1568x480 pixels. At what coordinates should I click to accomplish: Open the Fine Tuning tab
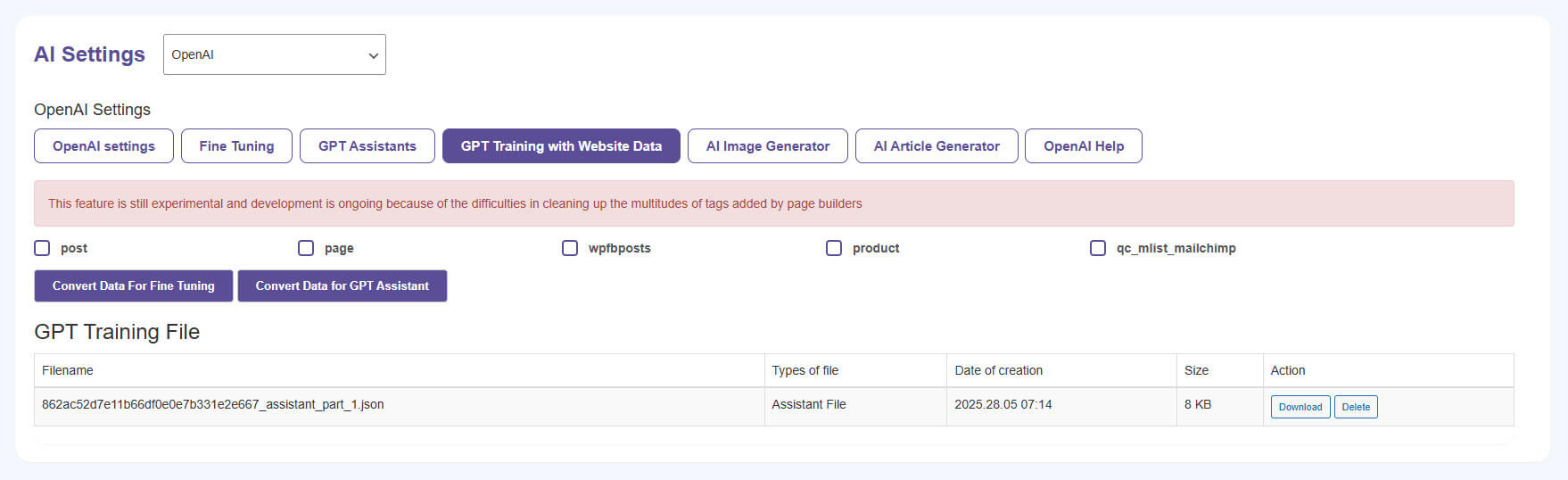[x=236, y=146]
